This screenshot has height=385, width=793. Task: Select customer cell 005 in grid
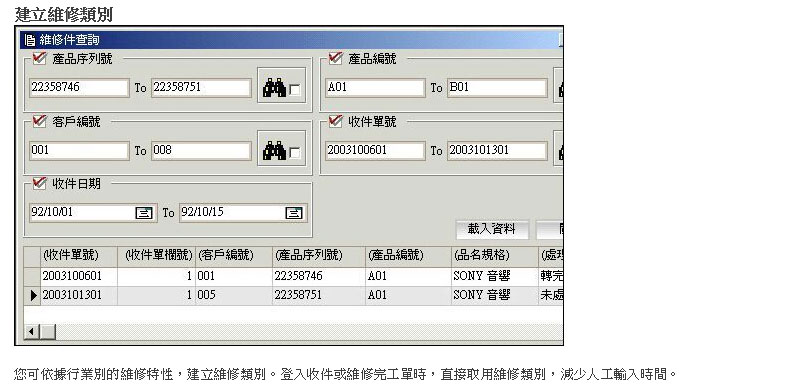(x=234, y=295)
